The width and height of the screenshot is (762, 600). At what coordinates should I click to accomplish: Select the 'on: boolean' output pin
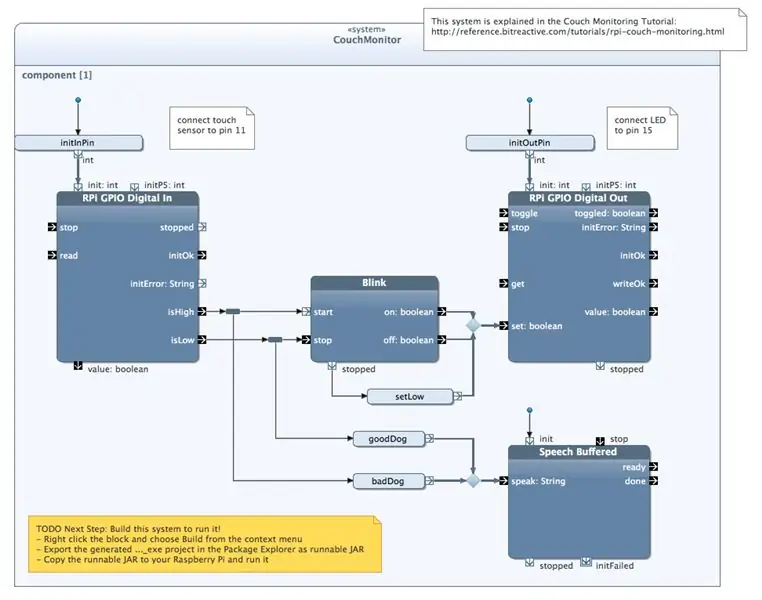pos(442,311)
